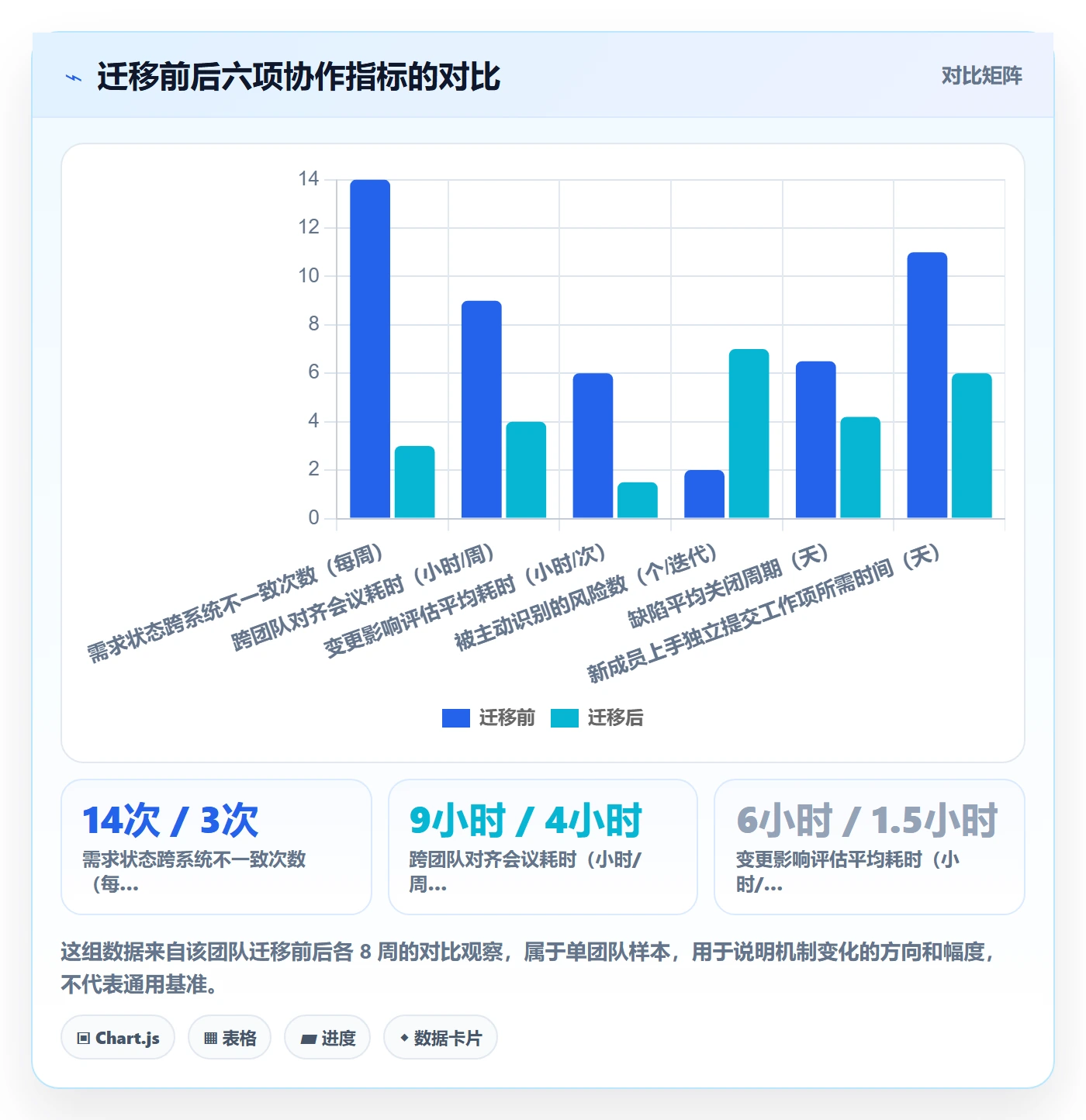Open the 9小时 / 4小时 data card
The image size is (1086, 1120).
coord(543,847)
